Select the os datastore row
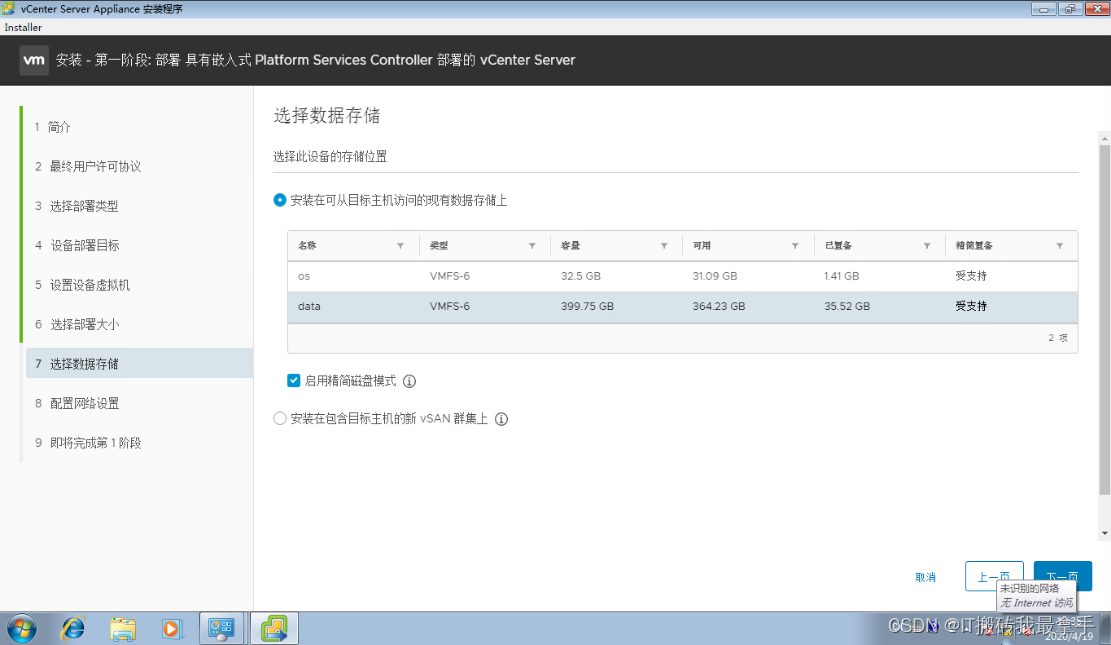This screenshot has width=1111, height=645. (682, 276)
